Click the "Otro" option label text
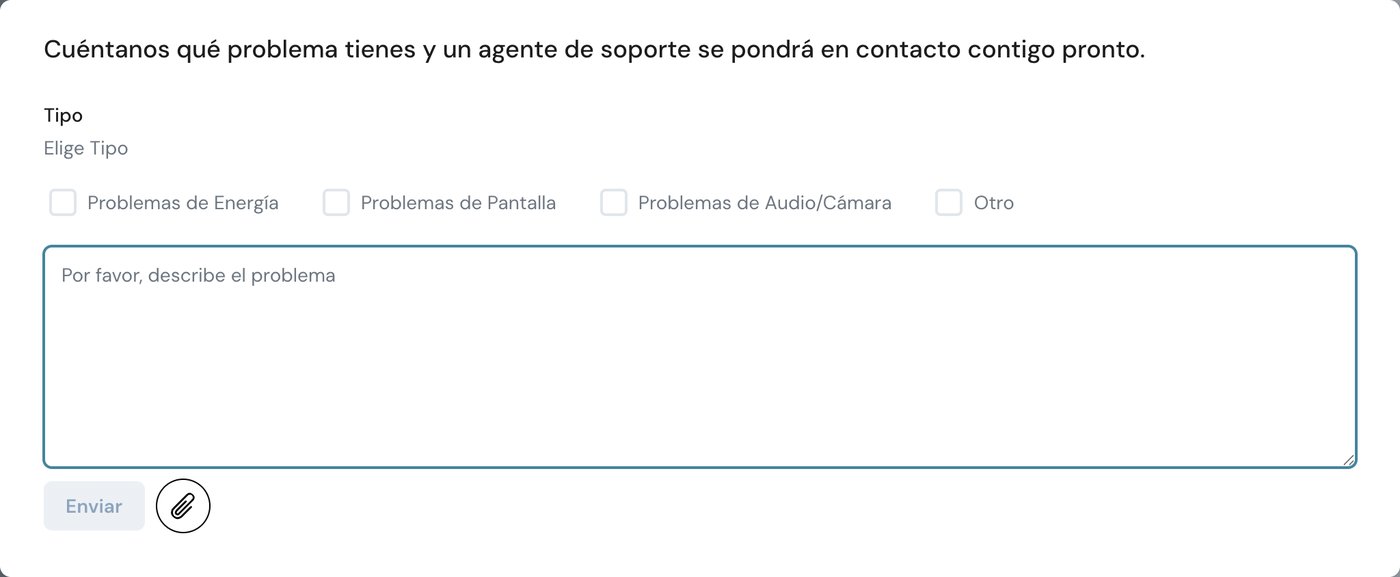Viewport: 1400px width, 577px height. (994, 203)
